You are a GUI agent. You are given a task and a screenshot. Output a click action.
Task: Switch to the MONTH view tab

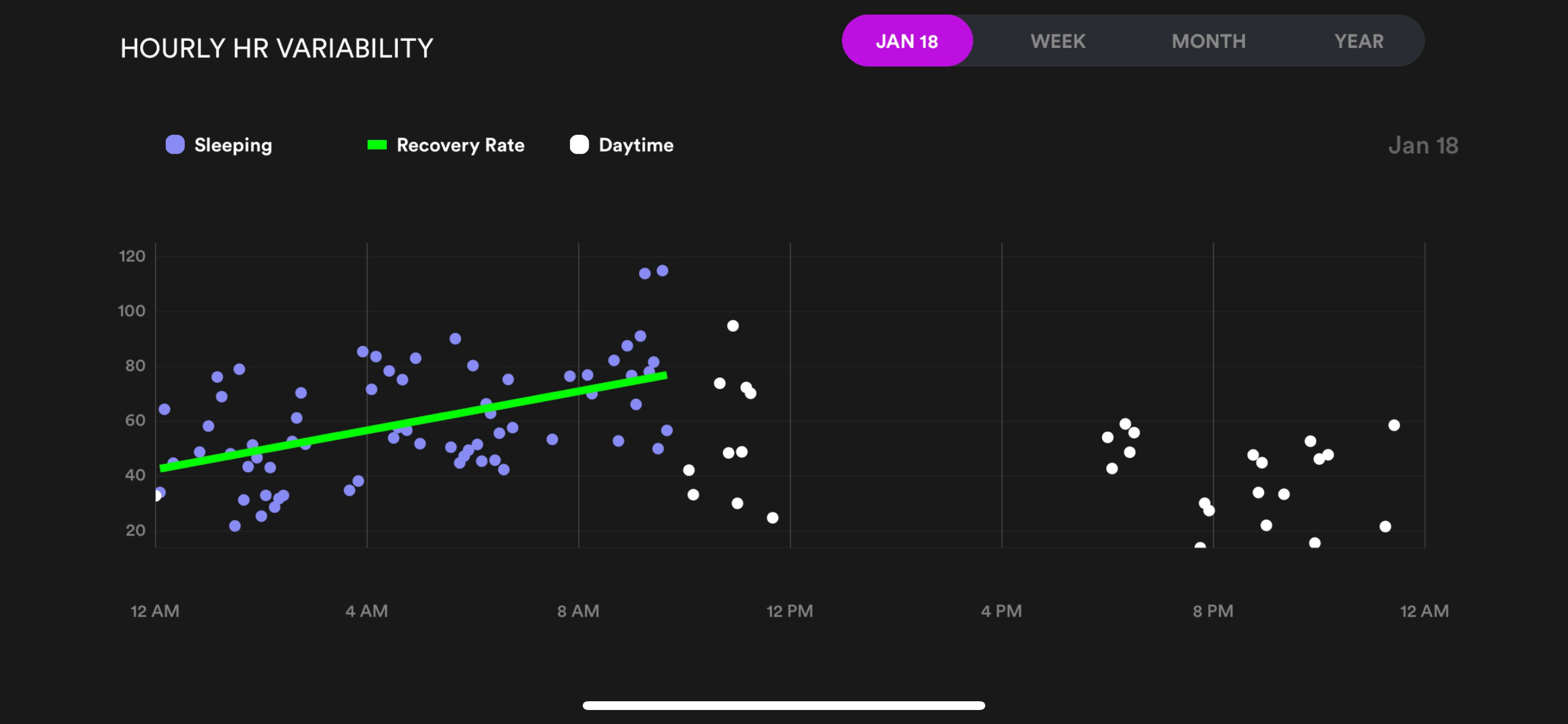pyautogui.click(x=1209, y=41)
